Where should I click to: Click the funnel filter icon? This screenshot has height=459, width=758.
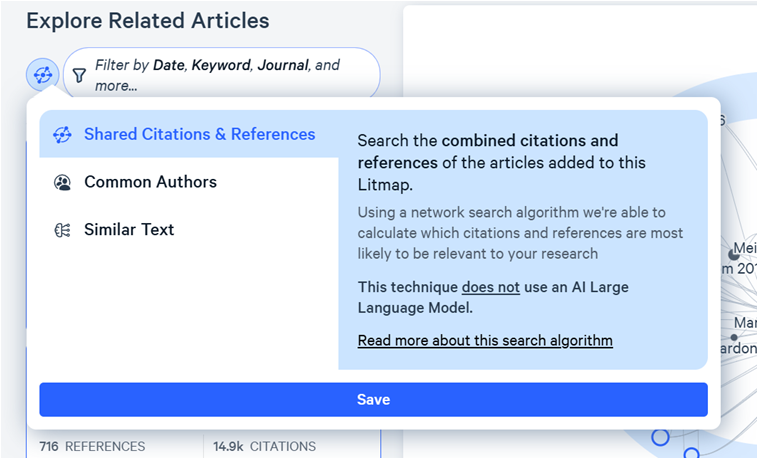coord(79,75)
